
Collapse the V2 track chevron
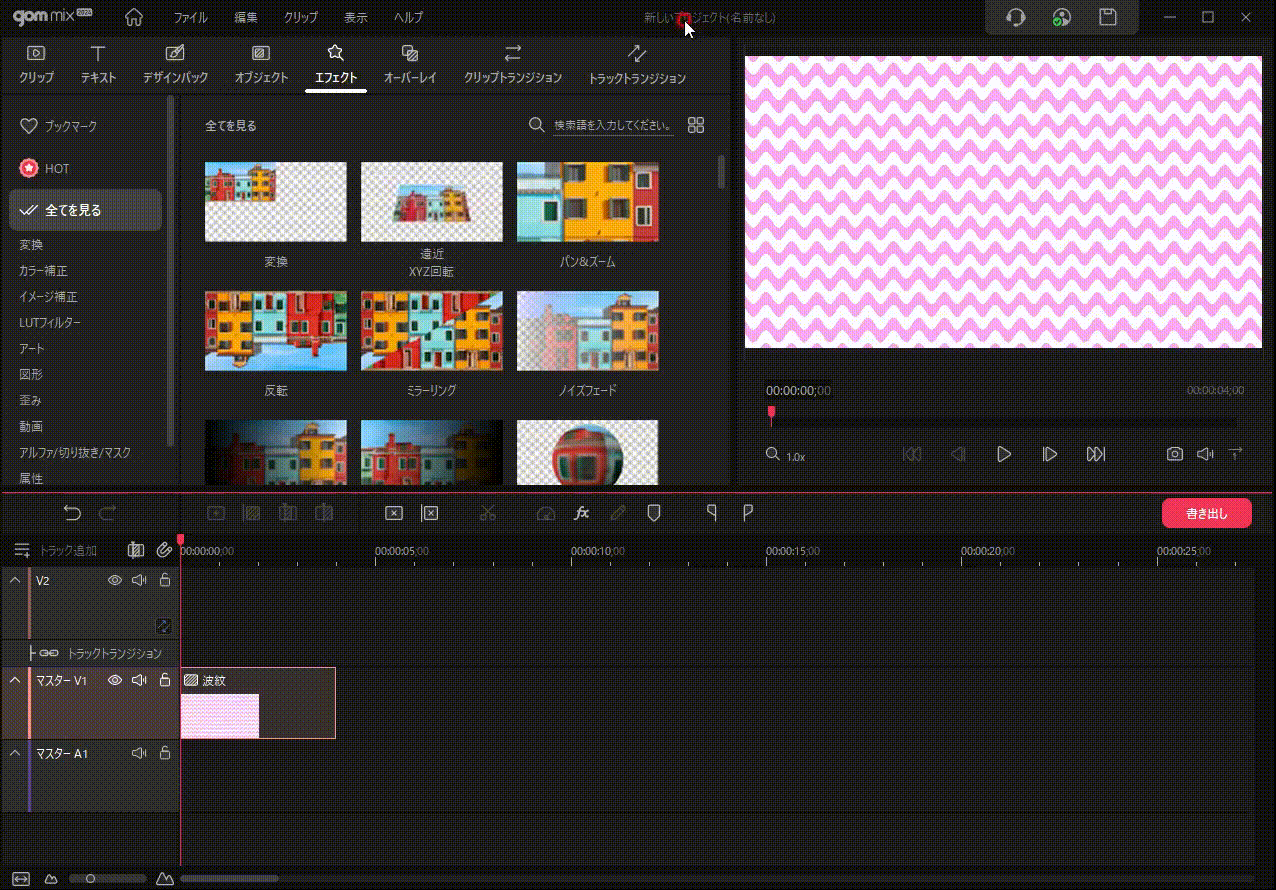tap(15, 580)
